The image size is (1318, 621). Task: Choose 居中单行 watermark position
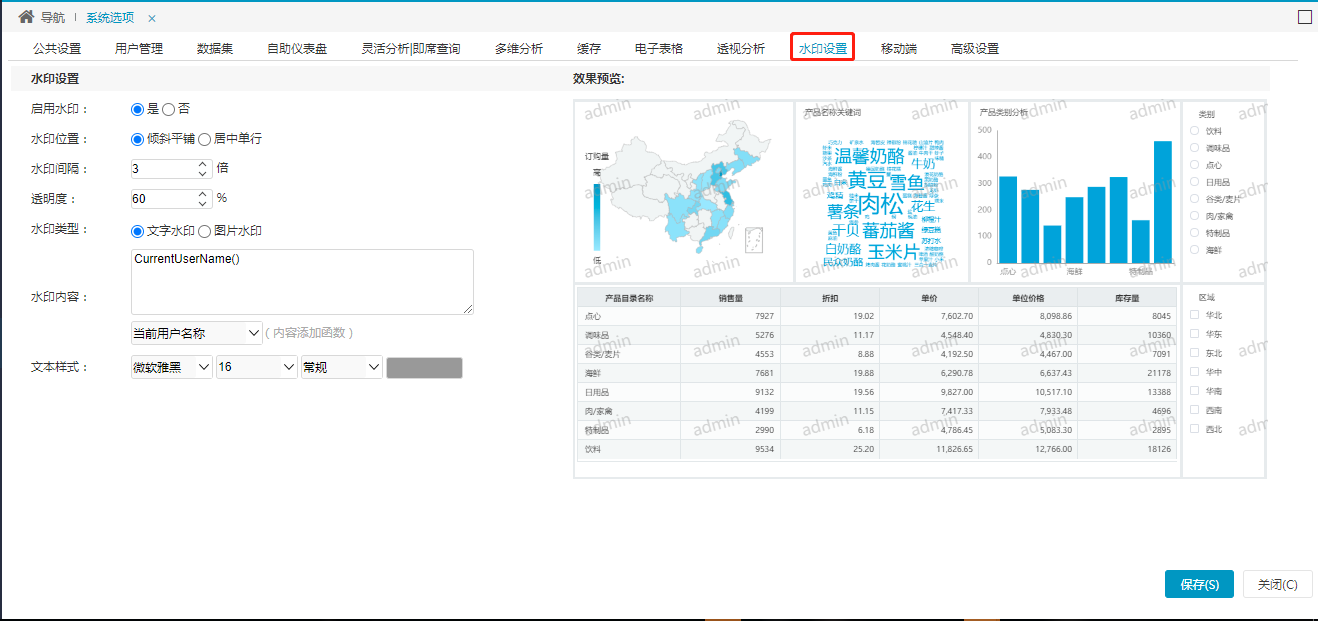tap(205, 139)
